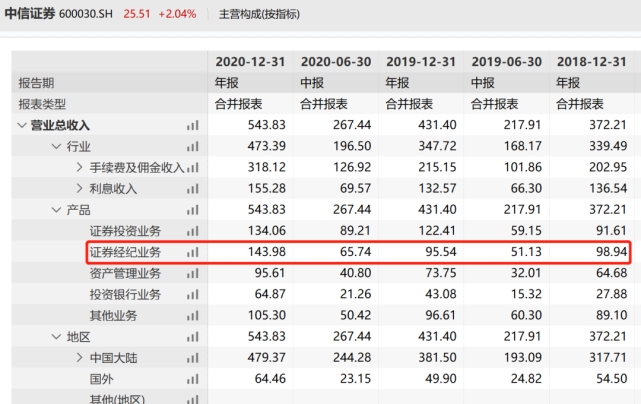Click the 600030.SH stock code
This screenshot has height=404, width=641.
(x=86, y=14)
